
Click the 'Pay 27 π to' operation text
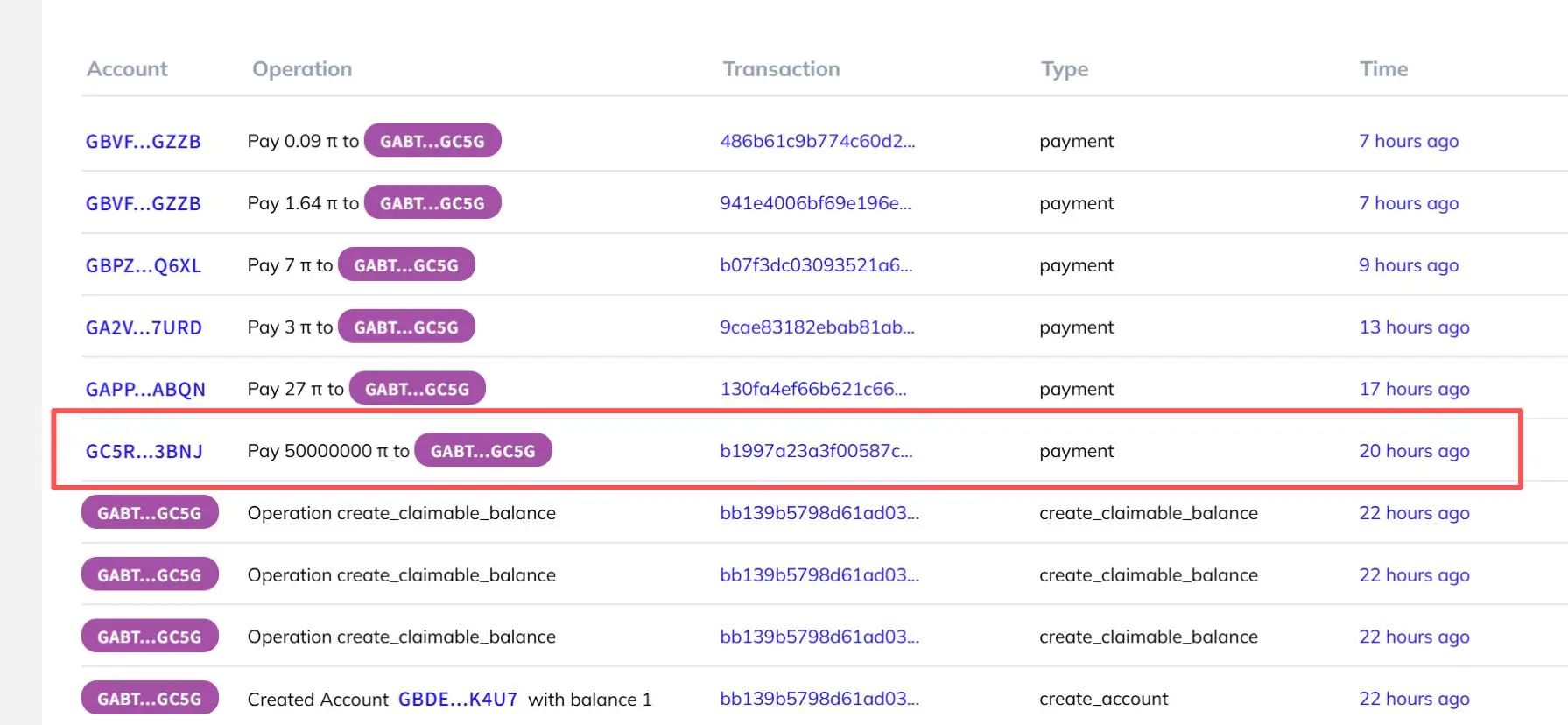(296, 389)
